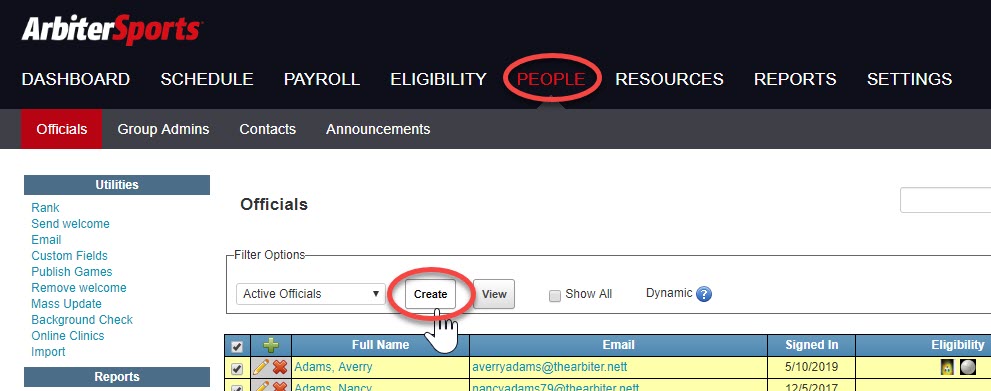Switch to the Contacts tab
Image resolution: width=991 pixels, height=391 pixels.
point(267,129)
